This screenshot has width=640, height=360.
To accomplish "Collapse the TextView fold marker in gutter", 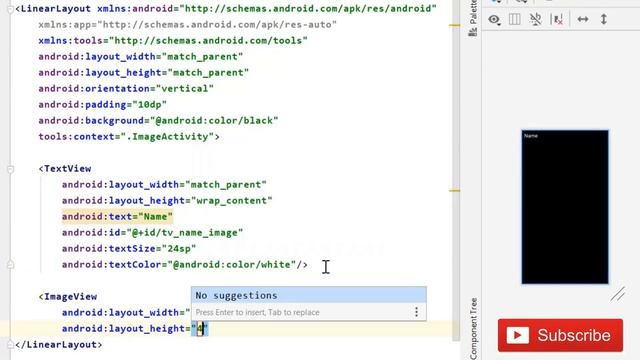I will coord(11,169).
